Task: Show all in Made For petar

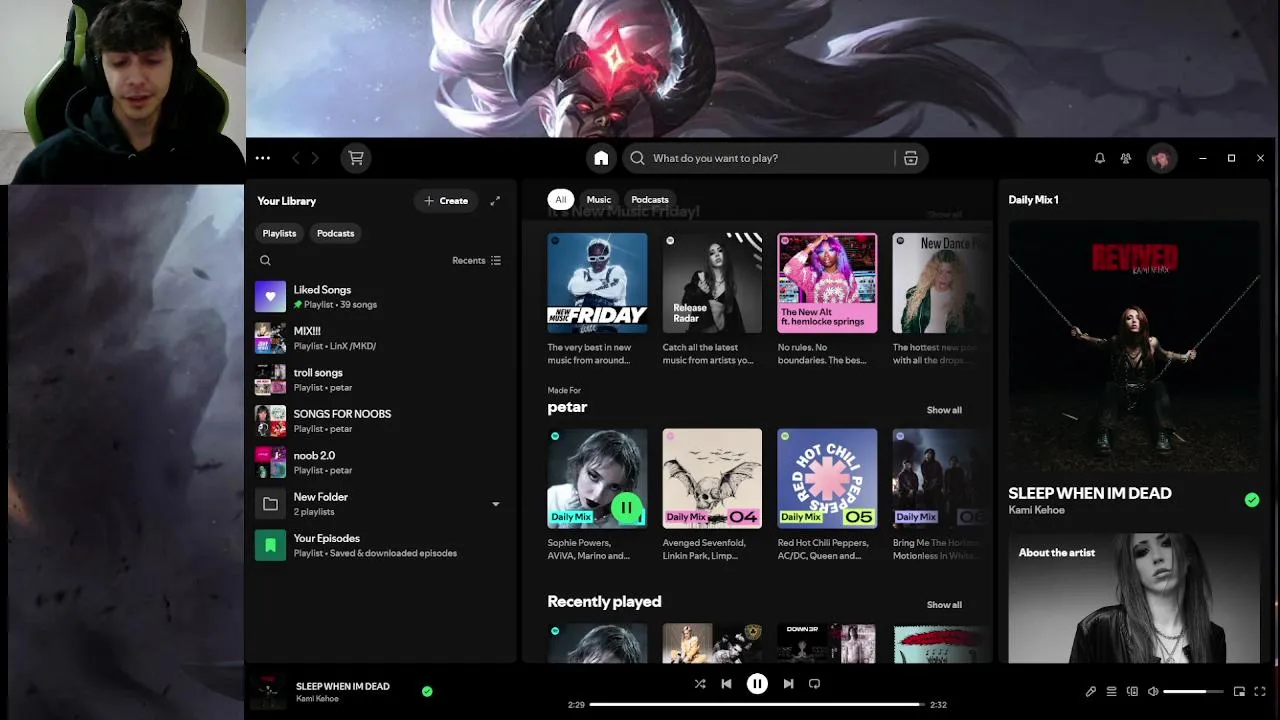Action: (x=944, y=410)
